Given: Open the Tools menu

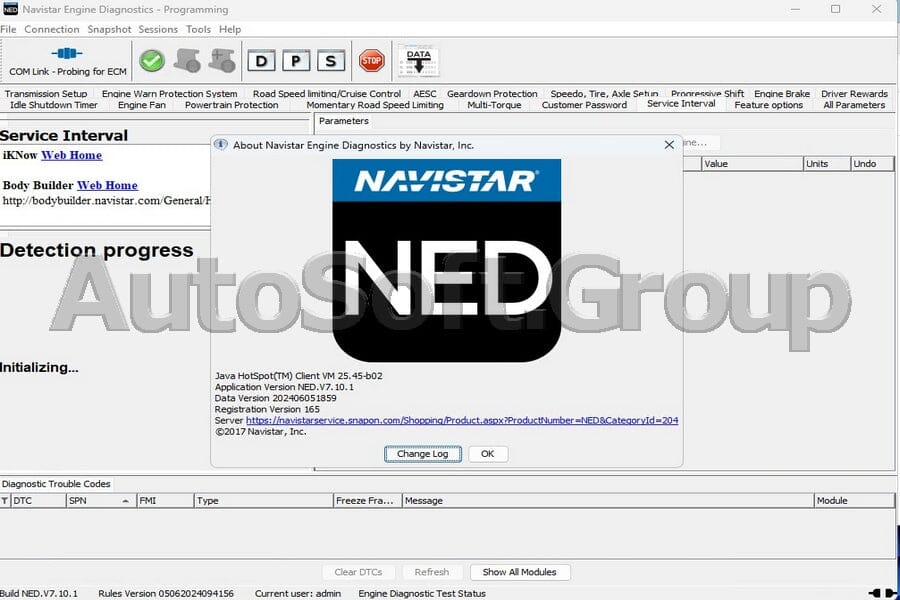Looking at the screenshot, I should pyautogui.click(x=197, y=29).
